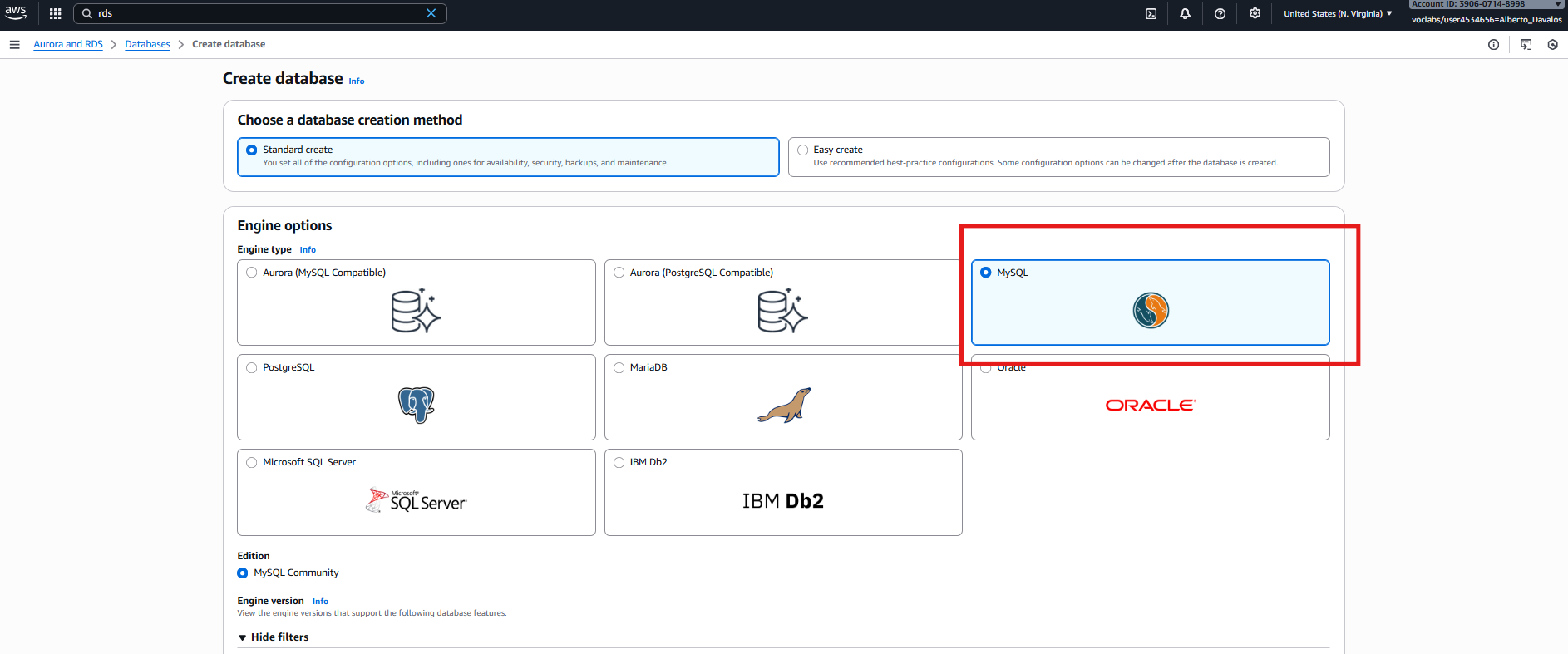Select the Easy create radio button

tap(802, 150)
